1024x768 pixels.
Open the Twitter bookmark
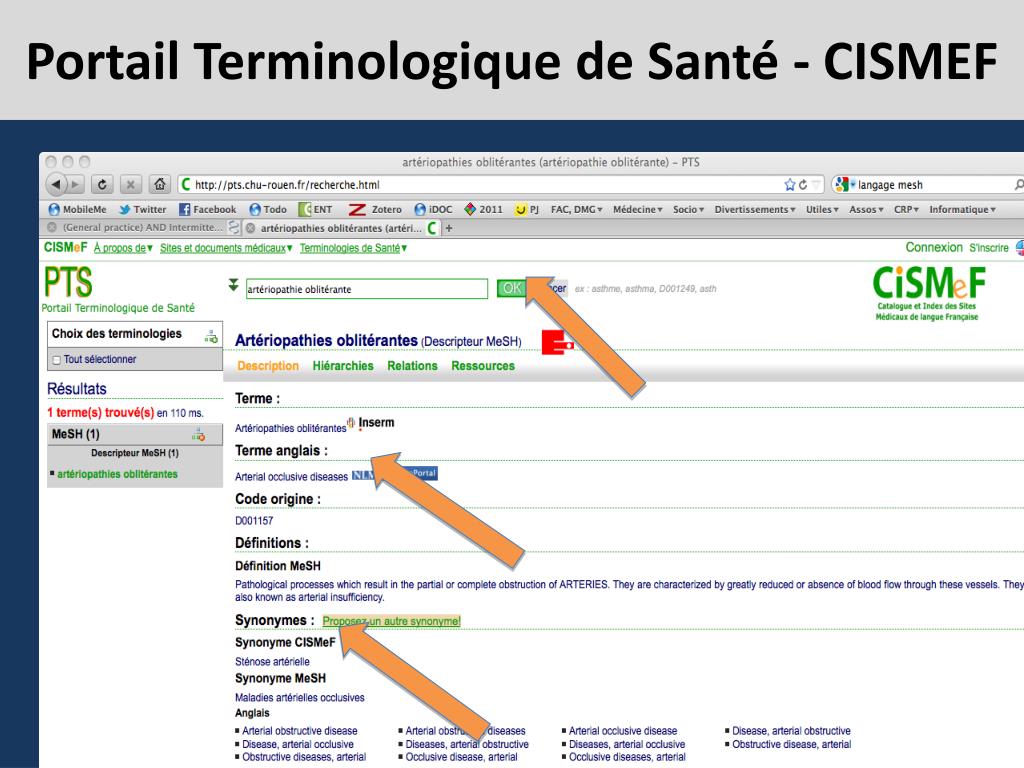(x=142, y=210)
